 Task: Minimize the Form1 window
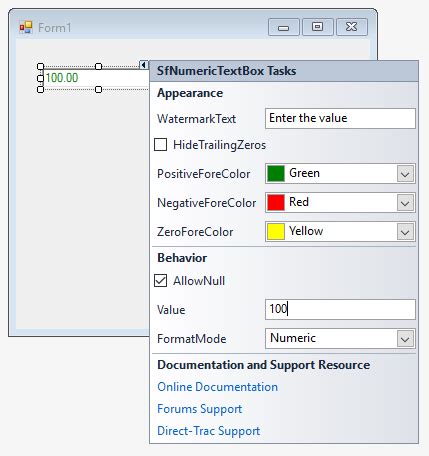pyautogui.click(x=284, y=27)
